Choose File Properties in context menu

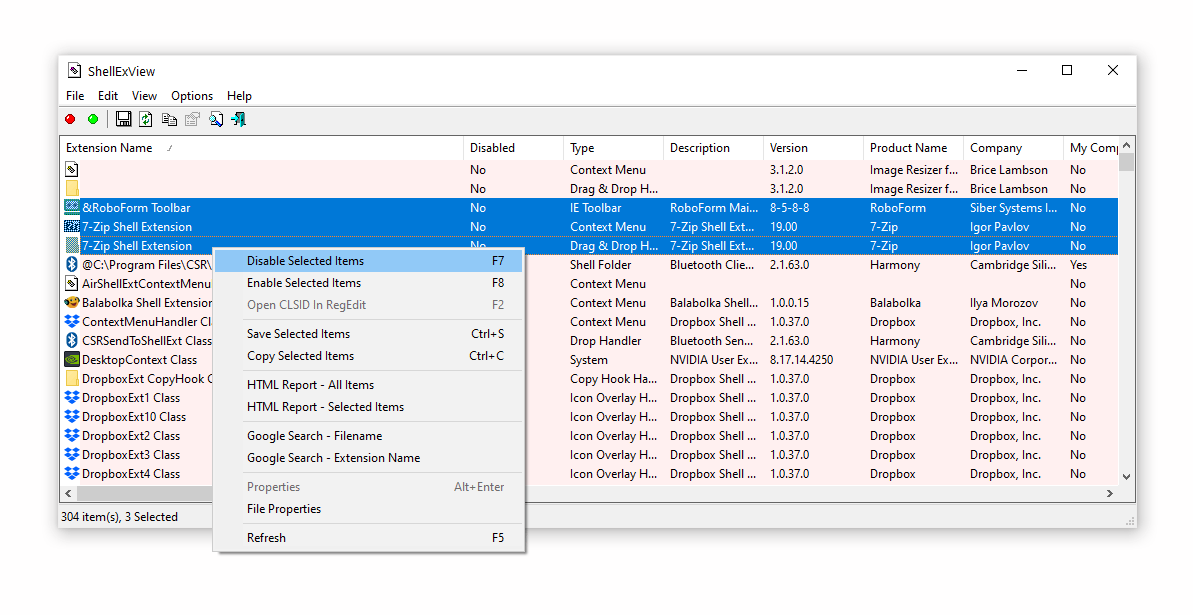[369, 509]
